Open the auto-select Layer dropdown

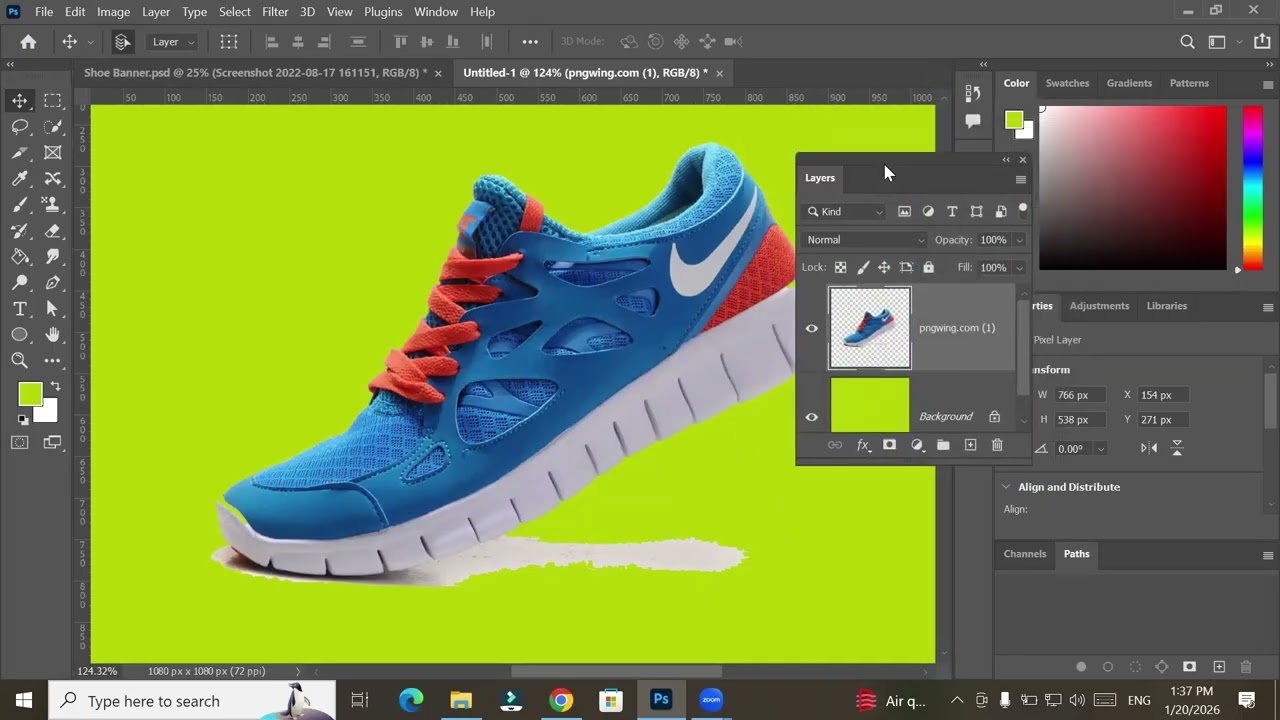tap(174, 42)
